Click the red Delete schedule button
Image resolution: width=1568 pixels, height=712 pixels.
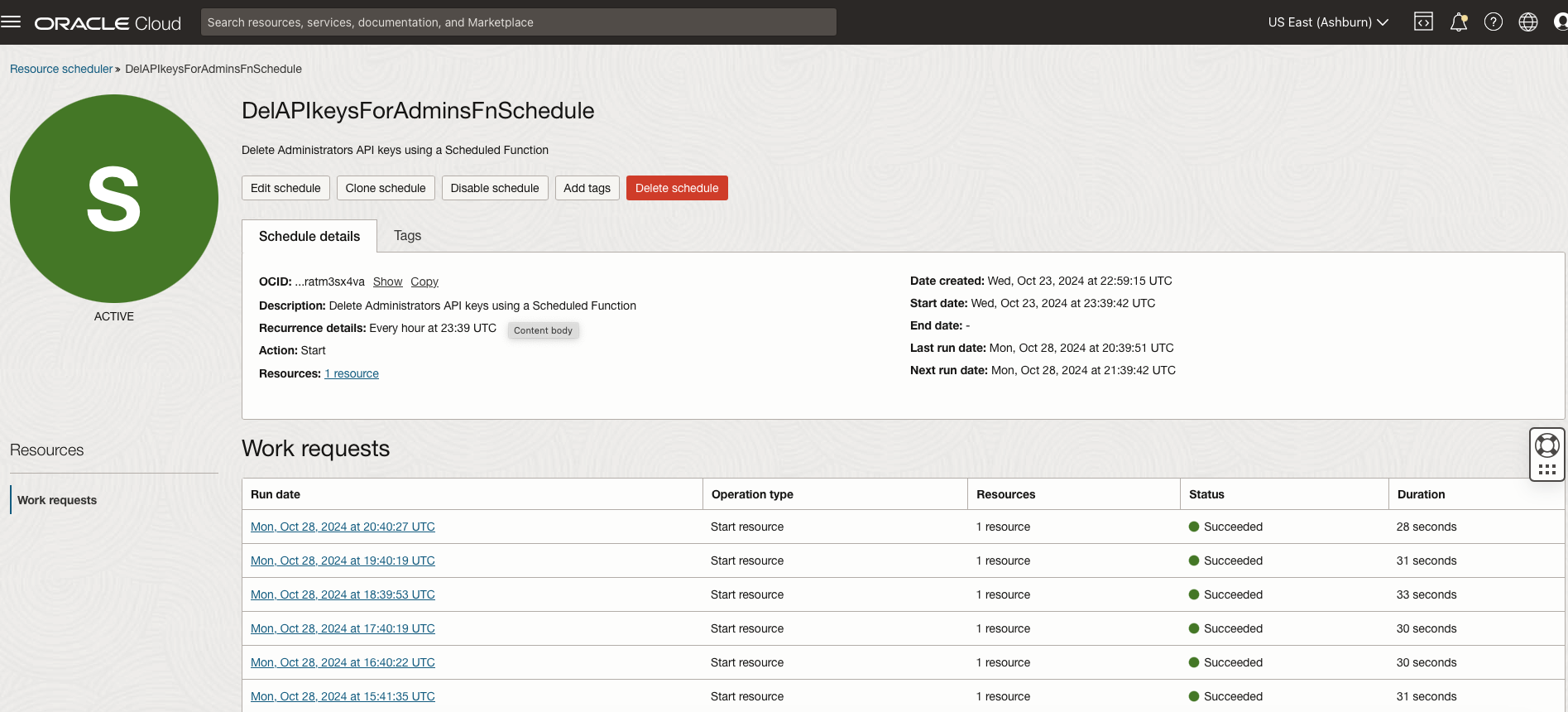click(x=677, y=188)
